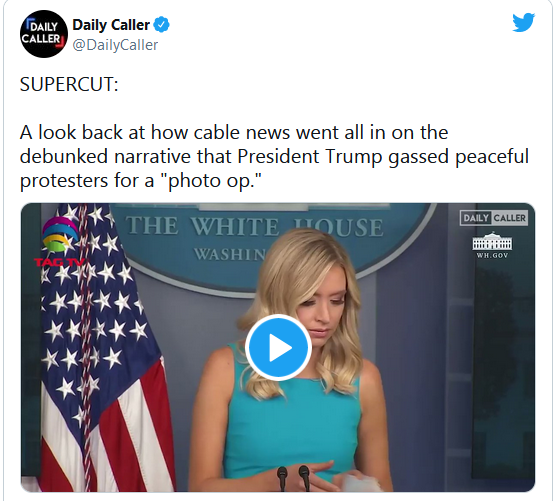Click the tweet paragraph about cable news
Image resolution: width=555 pixels, height=501 pixels.
coord(274,156)
